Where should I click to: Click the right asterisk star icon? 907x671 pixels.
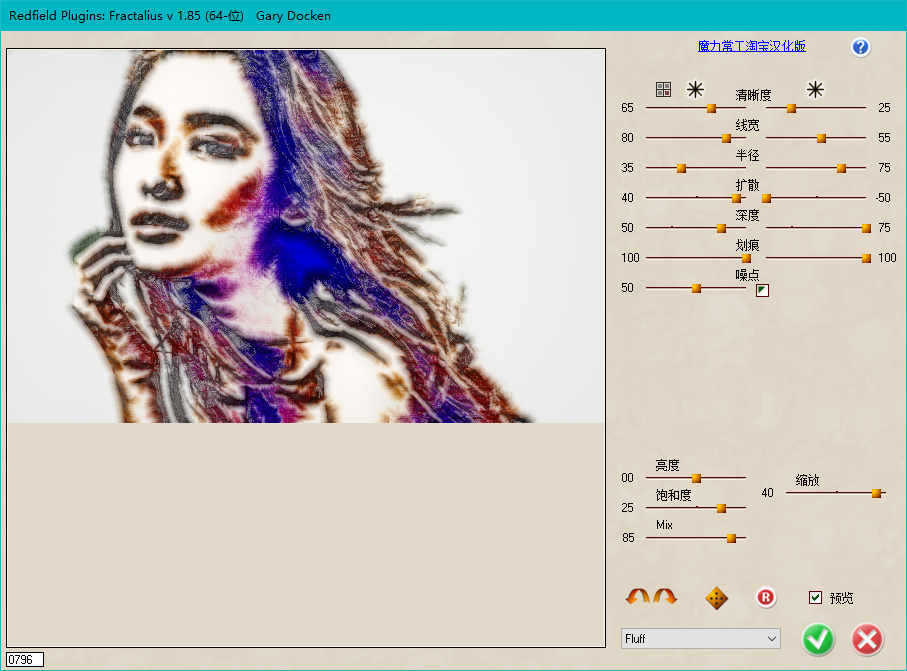coord(815,89)
